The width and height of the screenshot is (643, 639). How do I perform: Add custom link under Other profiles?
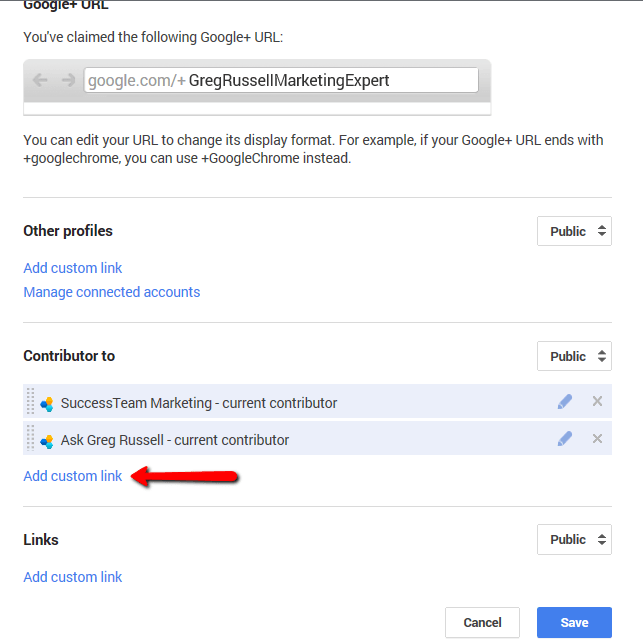coord(73,268)
